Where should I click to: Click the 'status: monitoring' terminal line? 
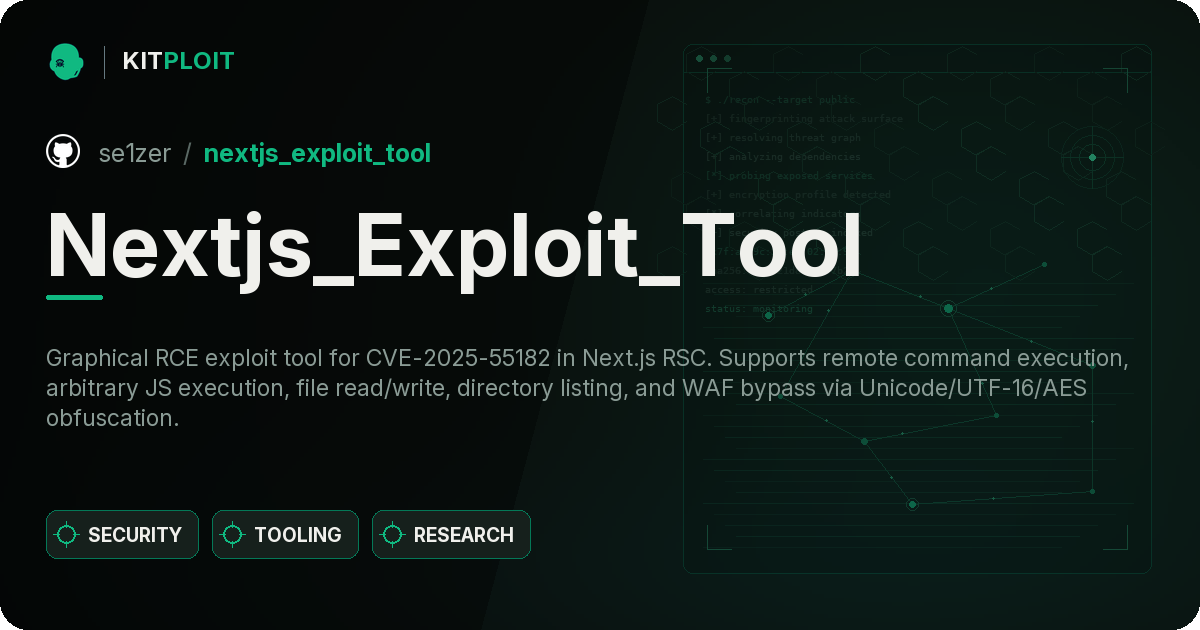[x=759, y=309]
